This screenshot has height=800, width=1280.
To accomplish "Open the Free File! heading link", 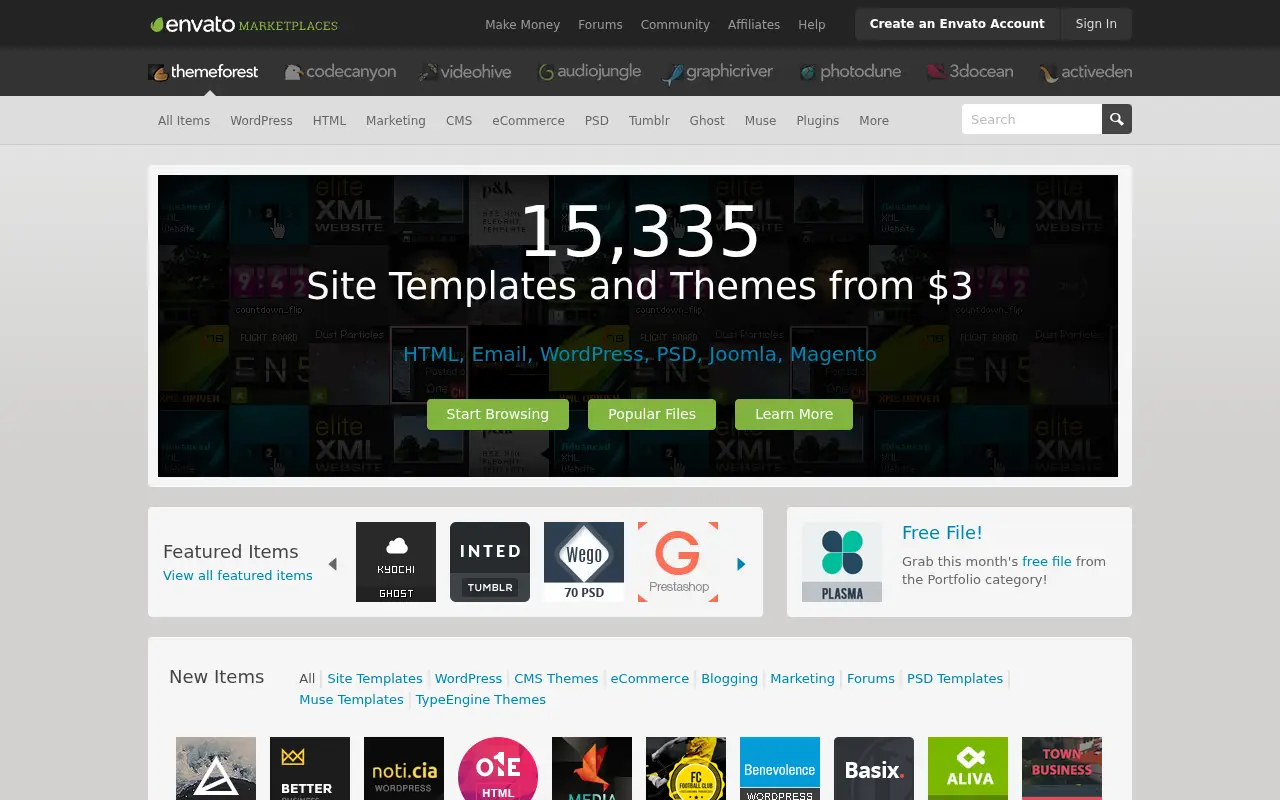I will (942, 533).
